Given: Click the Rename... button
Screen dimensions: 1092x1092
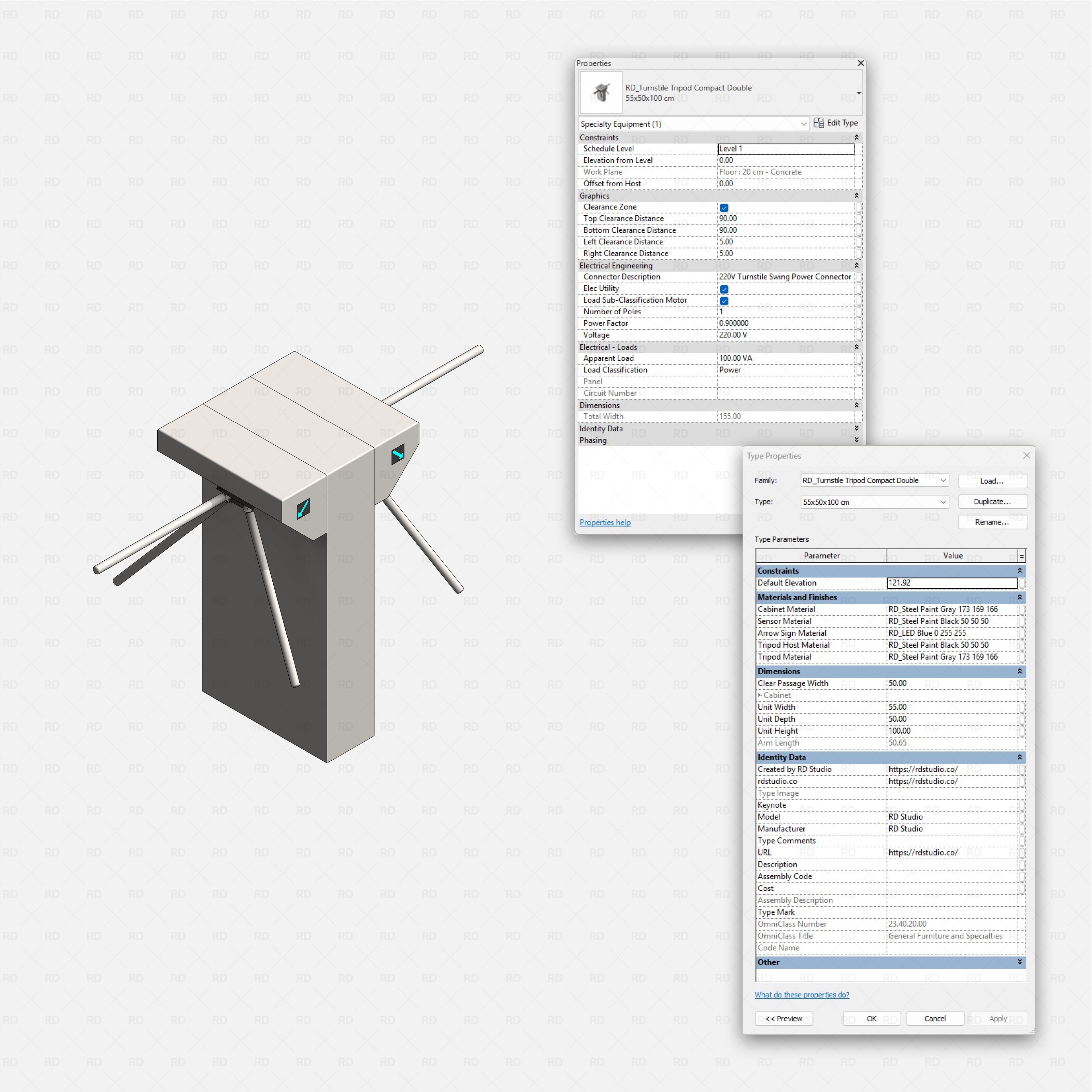Looking at the screenshot, I should (x=992, y=522).
